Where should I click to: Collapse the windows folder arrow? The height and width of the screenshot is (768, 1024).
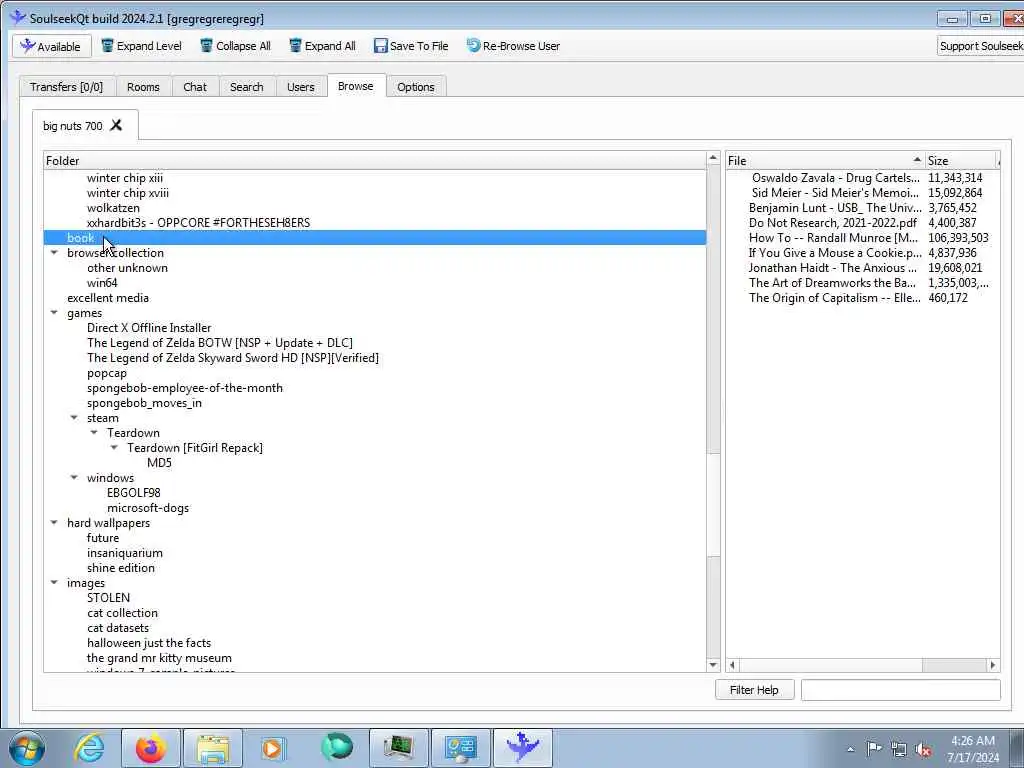click(x=74, y=478)
